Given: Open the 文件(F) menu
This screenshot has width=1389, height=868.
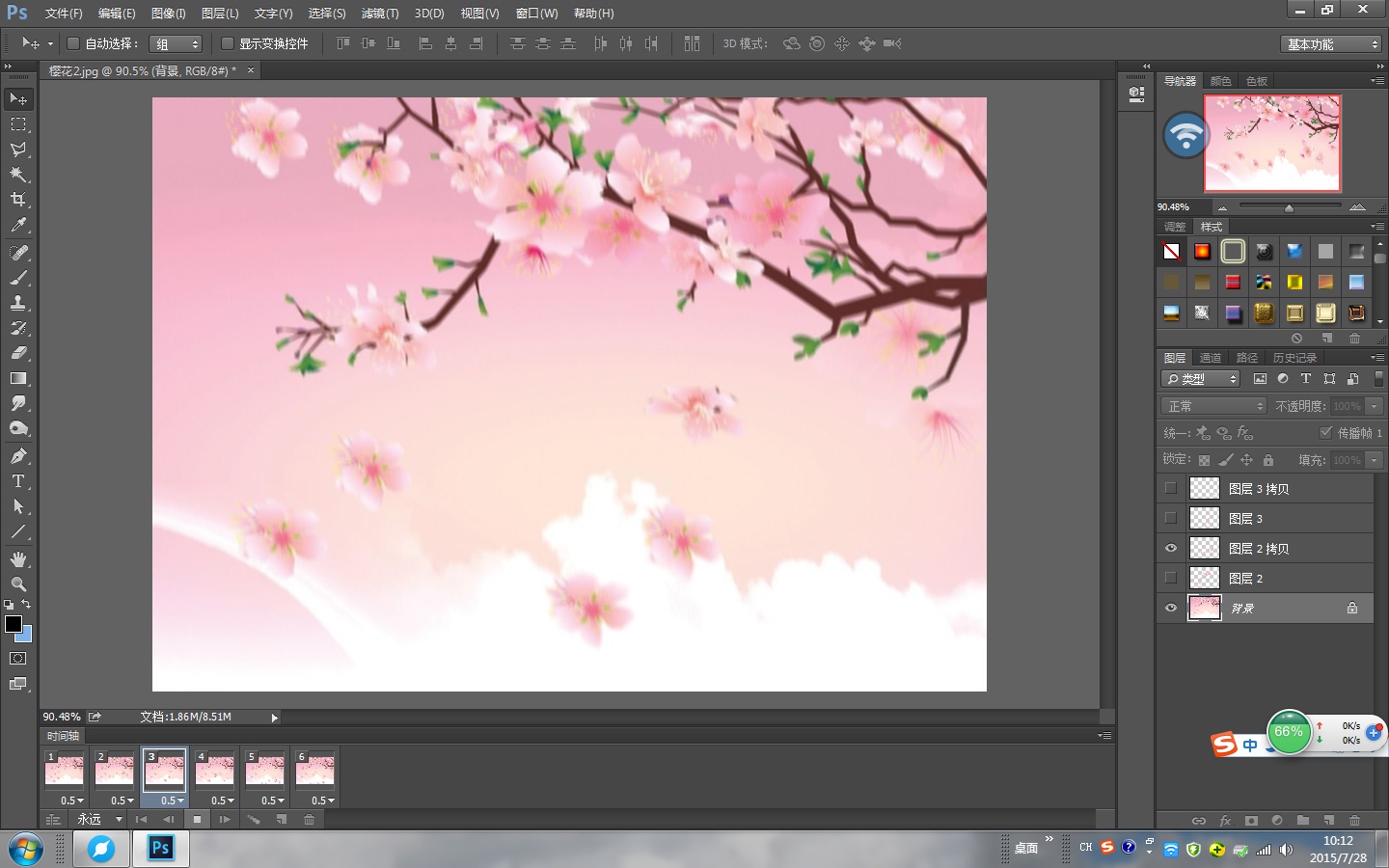Looking at the screenshot, I should (x=64, y=14).
